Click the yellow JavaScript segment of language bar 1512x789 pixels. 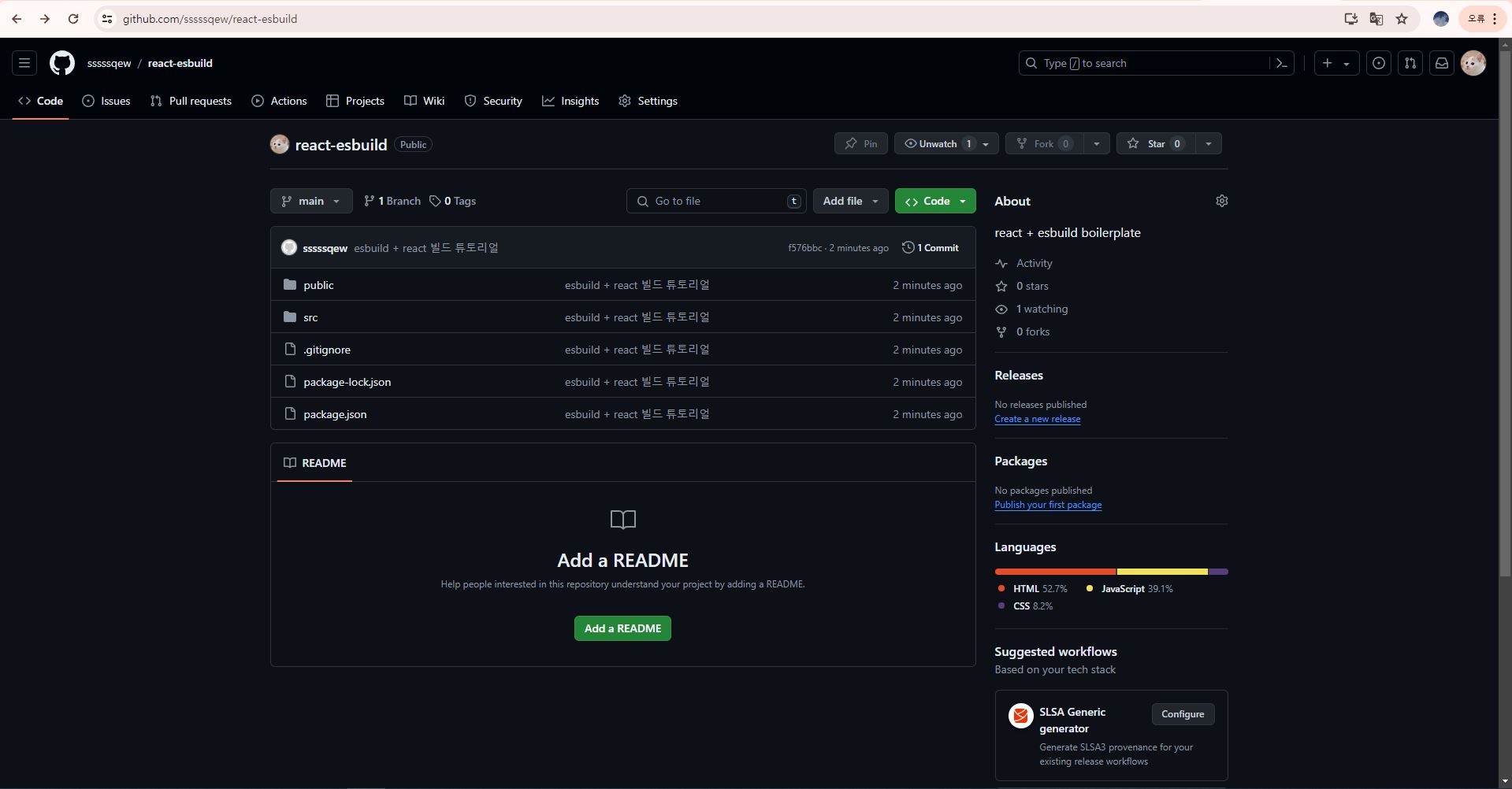point(1162,572)
